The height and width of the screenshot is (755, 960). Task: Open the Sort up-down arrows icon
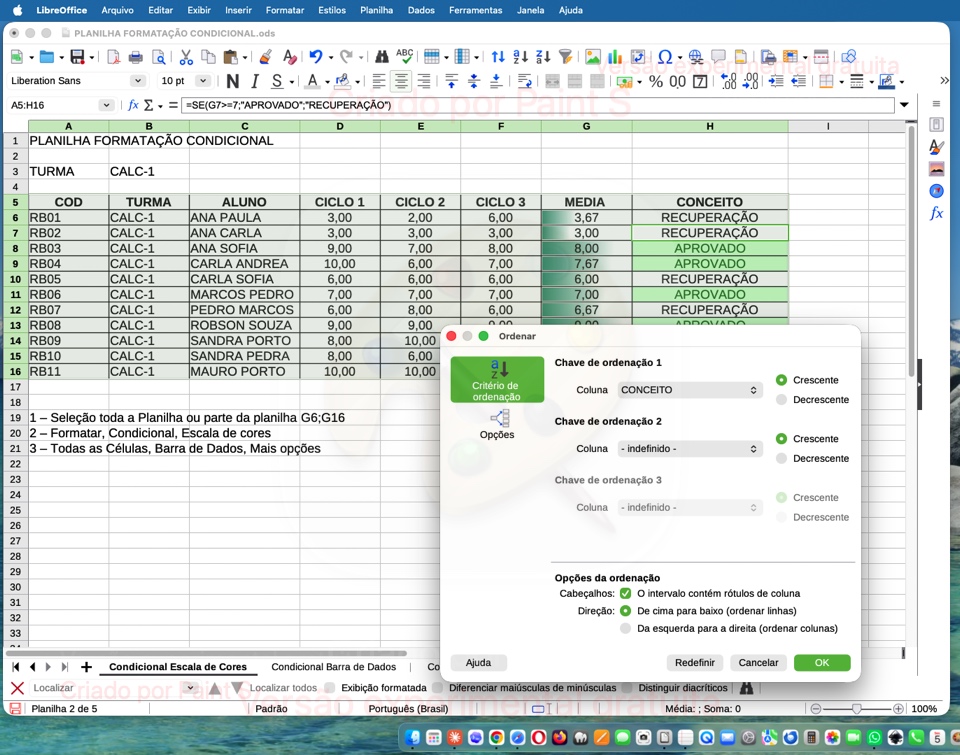[x=498, y=57]
